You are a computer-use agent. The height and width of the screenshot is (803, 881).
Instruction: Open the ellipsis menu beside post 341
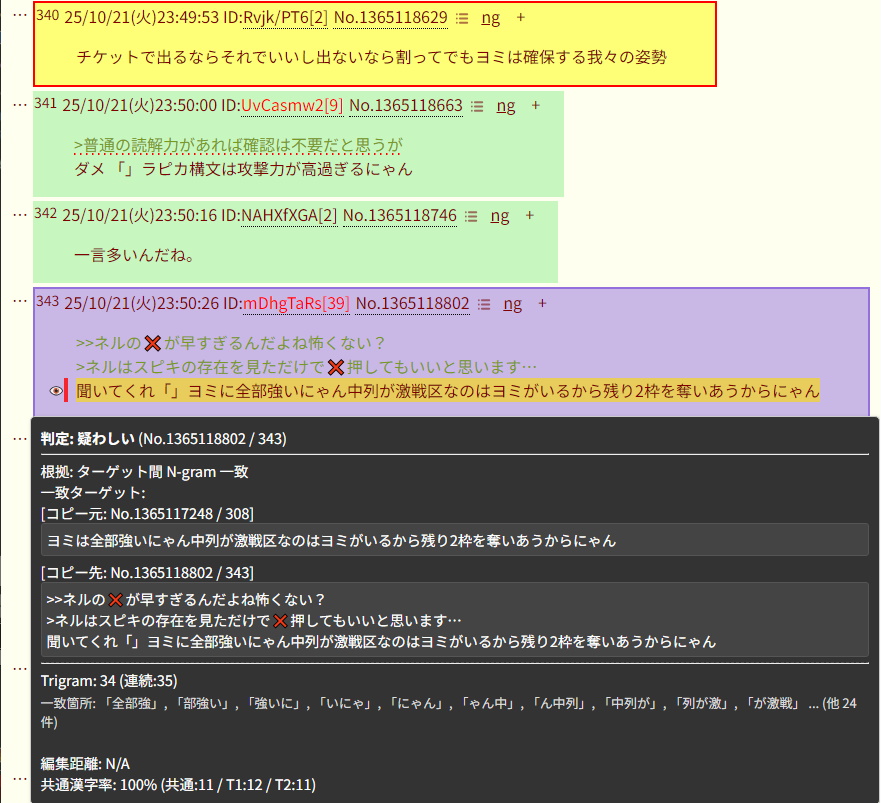point(19,103)
